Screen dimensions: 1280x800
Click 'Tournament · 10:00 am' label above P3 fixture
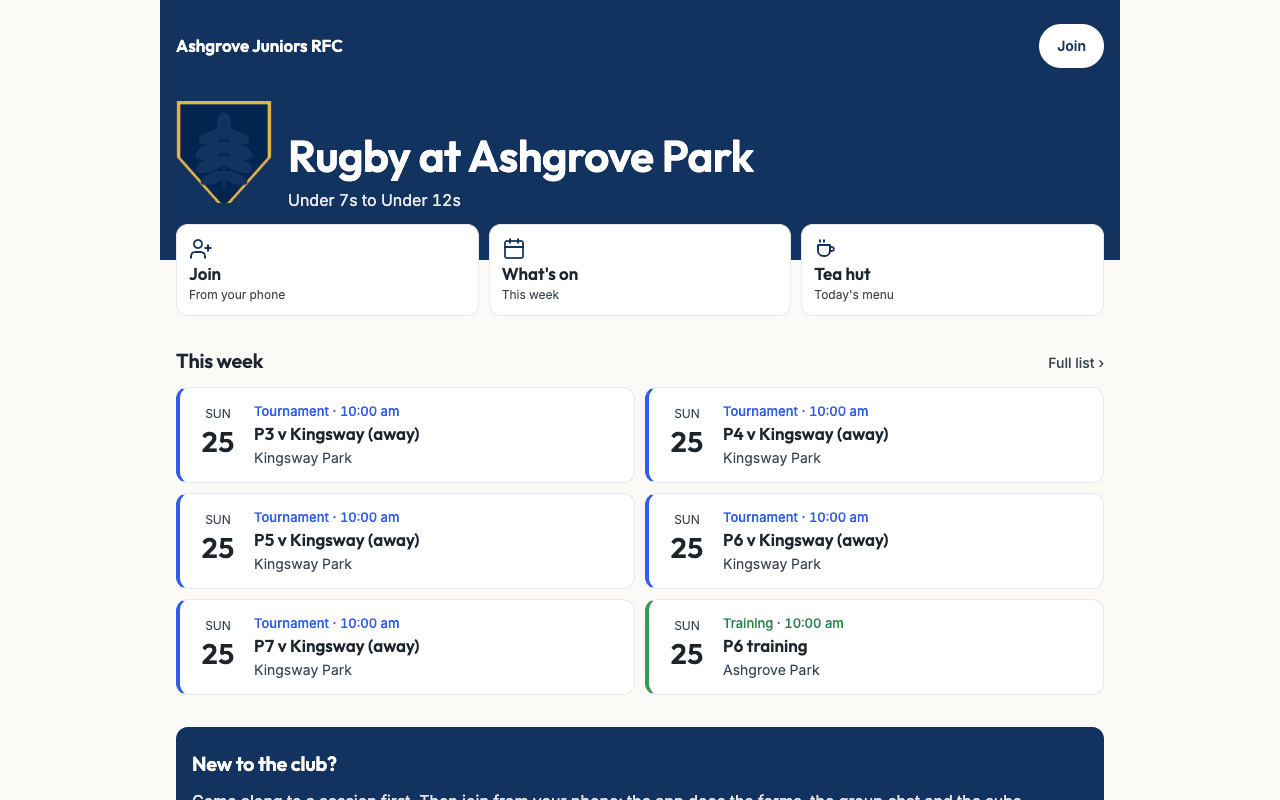click(x=327, y=411)
